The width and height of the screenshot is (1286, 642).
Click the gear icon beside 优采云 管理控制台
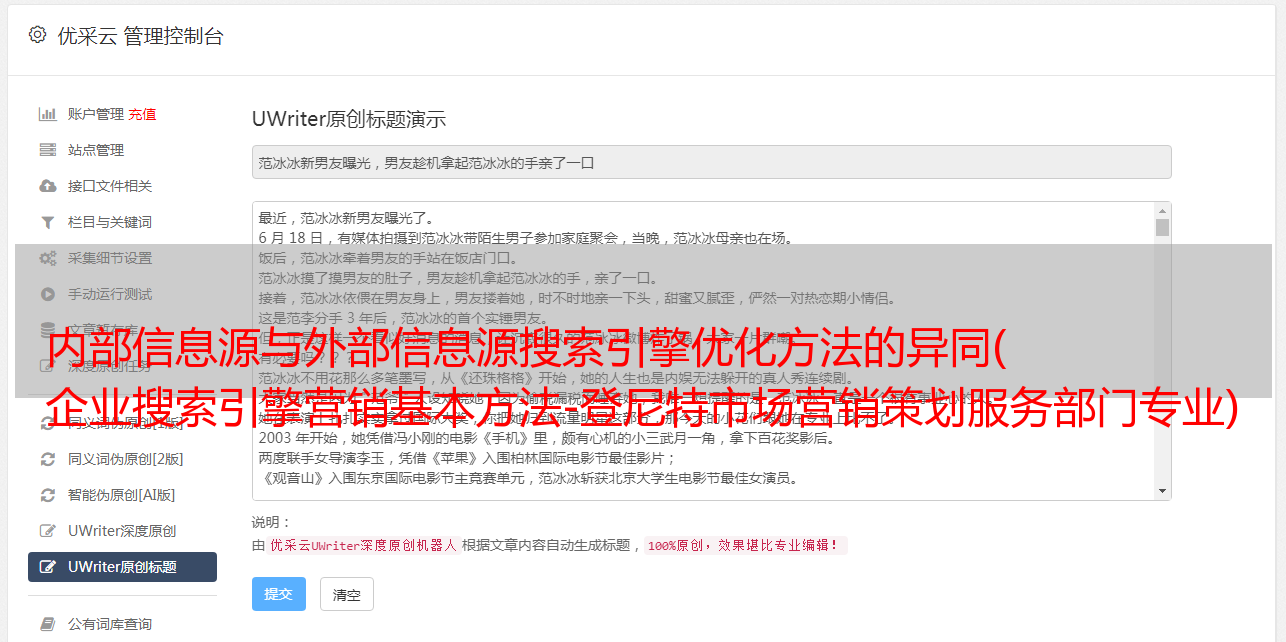pyautogui.click(x=37, y=35)
